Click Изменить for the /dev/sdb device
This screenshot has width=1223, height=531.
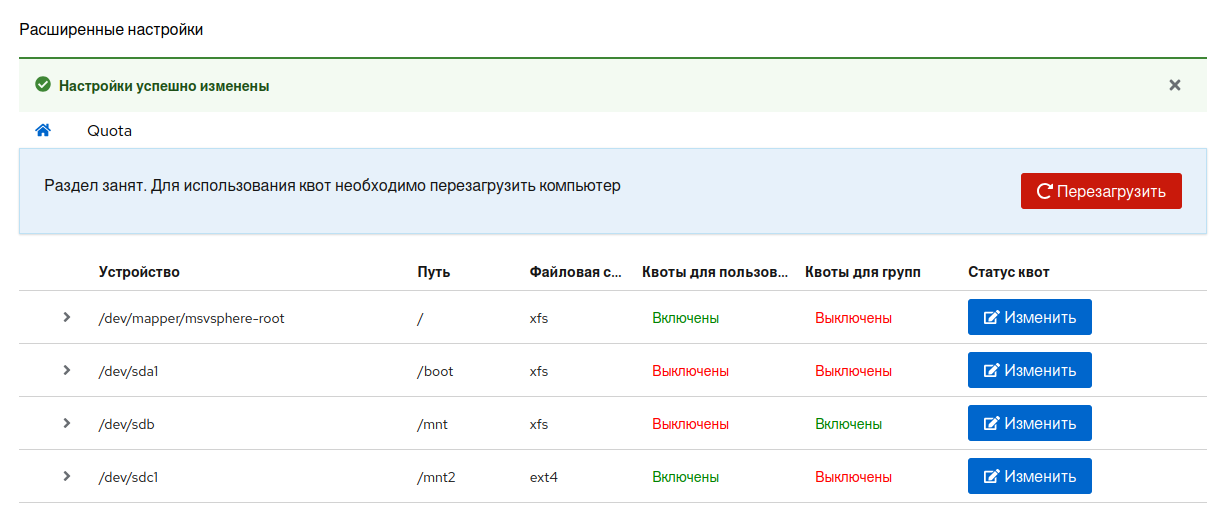point(1029,423)
